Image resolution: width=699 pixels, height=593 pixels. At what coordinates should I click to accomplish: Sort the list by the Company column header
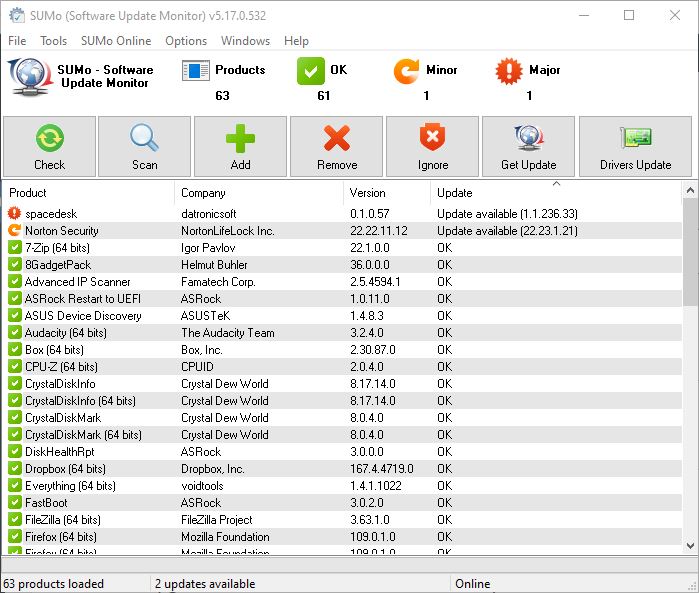pyautogui.click(x=259, y=193)
